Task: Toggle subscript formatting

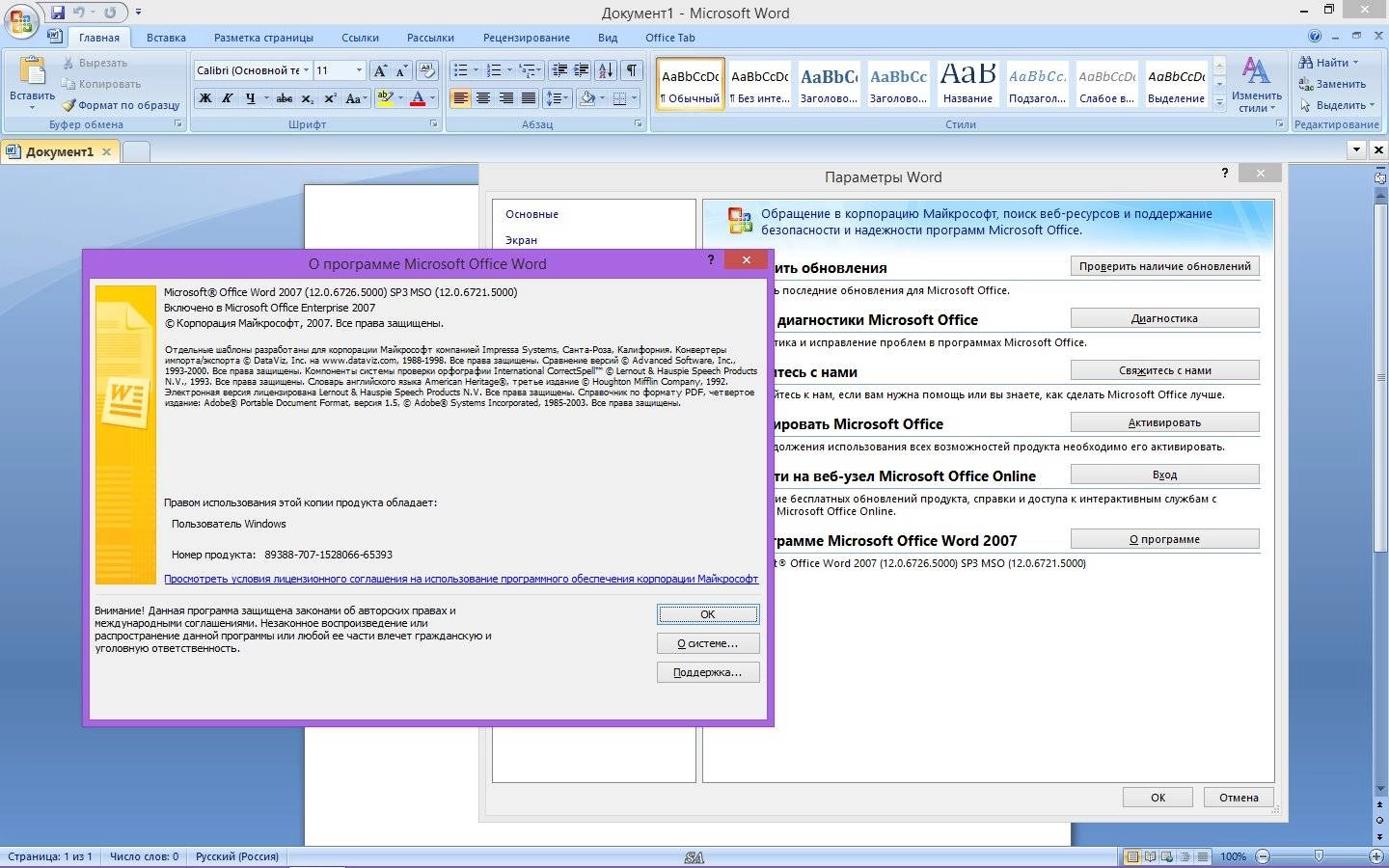Action: click(x=307, y=98)
